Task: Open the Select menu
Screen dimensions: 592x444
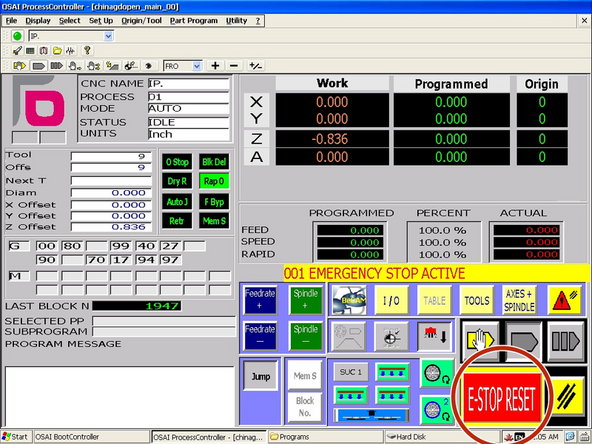Action: pos(69,21)
